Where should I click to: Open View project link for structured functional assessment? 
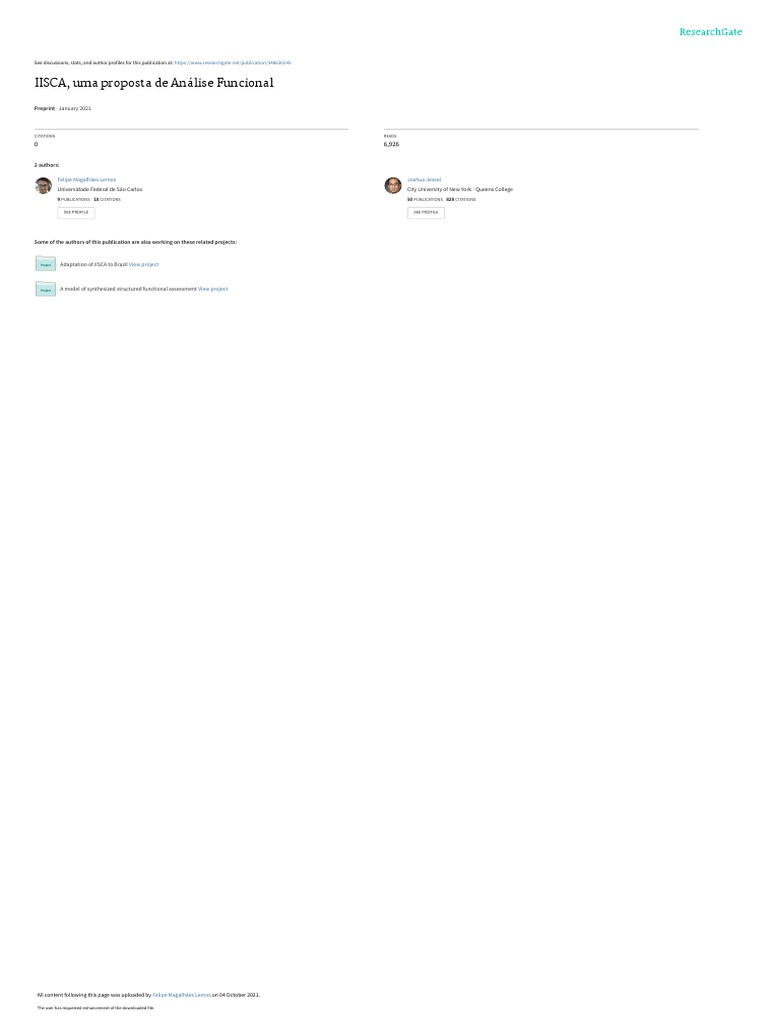pyautogui.click(x=213, y=289)
